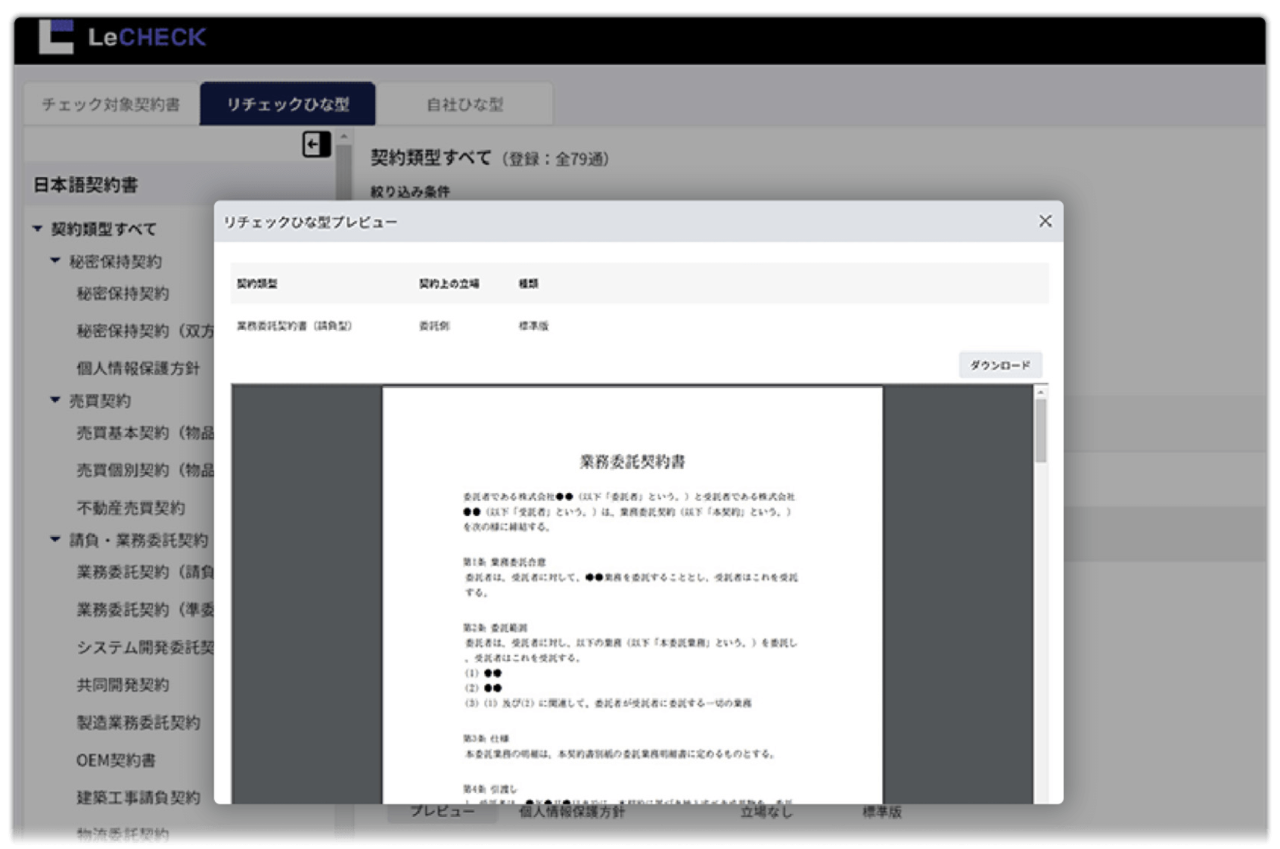Collapse the 秘密保持契約 category
Image resolution: width=1280 pixels, height=849 pixels.
tap(56, 261)
